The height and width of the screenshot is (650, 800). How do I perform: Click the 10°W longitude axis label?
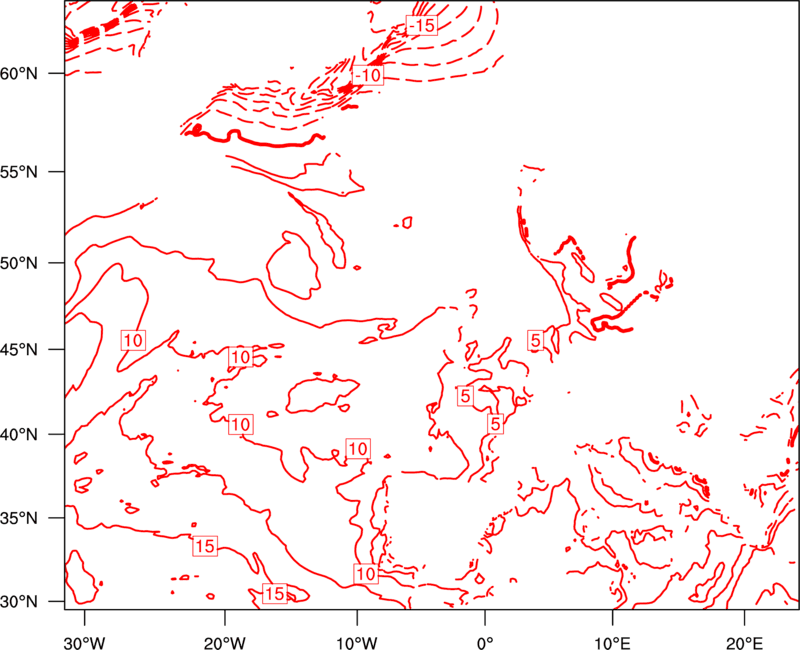click(x=357, y=643)
